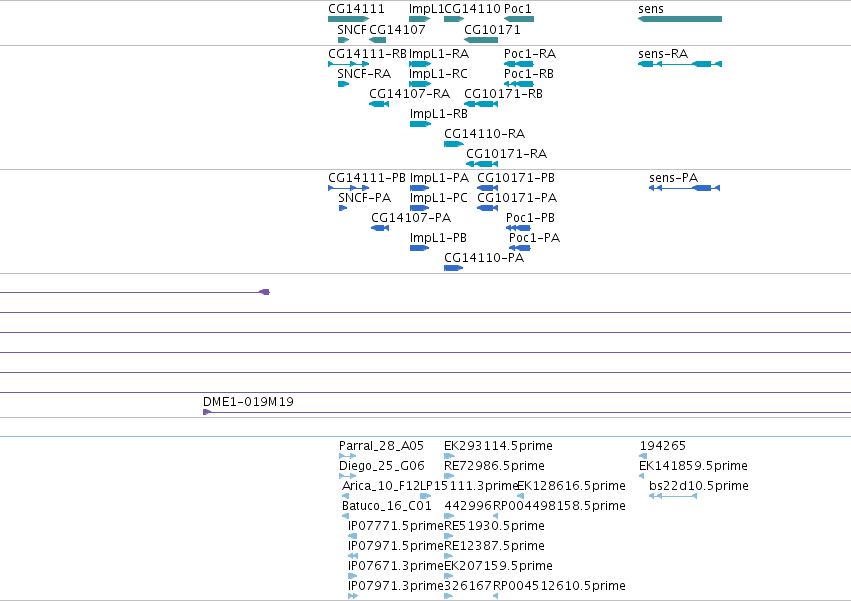Select EST LP15111.3prime

coord(426,497)
